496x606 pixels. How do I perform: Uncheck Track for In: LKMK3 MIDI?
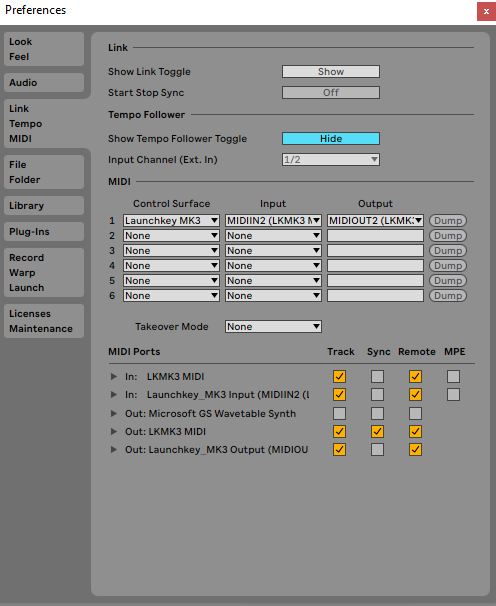point(339,376)
